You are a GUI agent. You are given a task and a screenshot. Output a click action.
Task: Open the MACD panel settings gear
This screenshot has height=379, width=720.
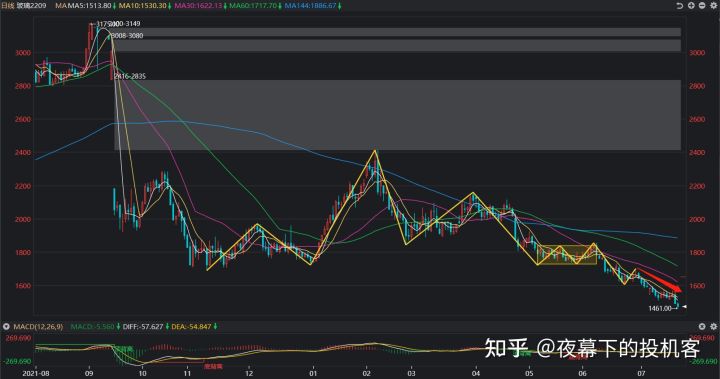[x=713, y=326]
